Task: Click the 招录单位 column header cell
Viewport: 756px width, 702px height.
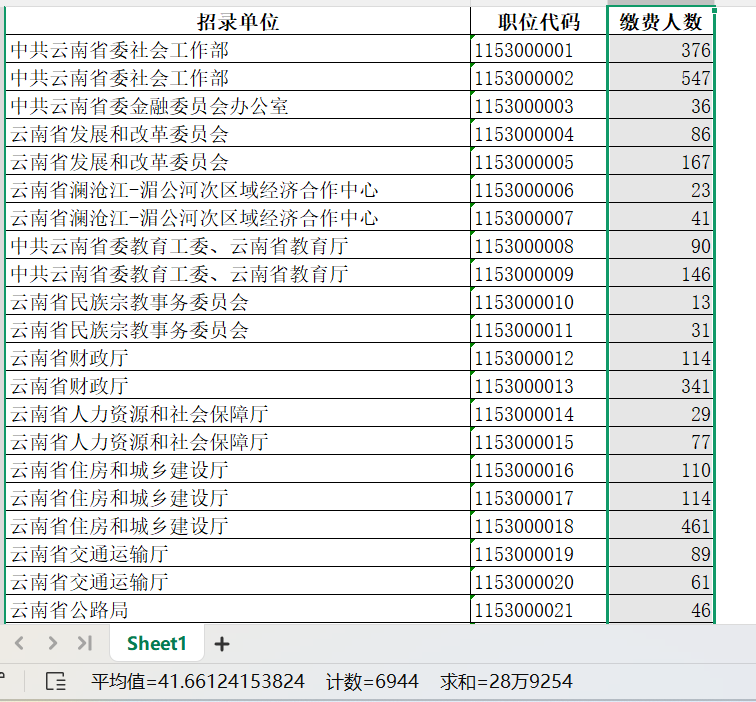Action: pyautogui.click(x=238, y=22)
